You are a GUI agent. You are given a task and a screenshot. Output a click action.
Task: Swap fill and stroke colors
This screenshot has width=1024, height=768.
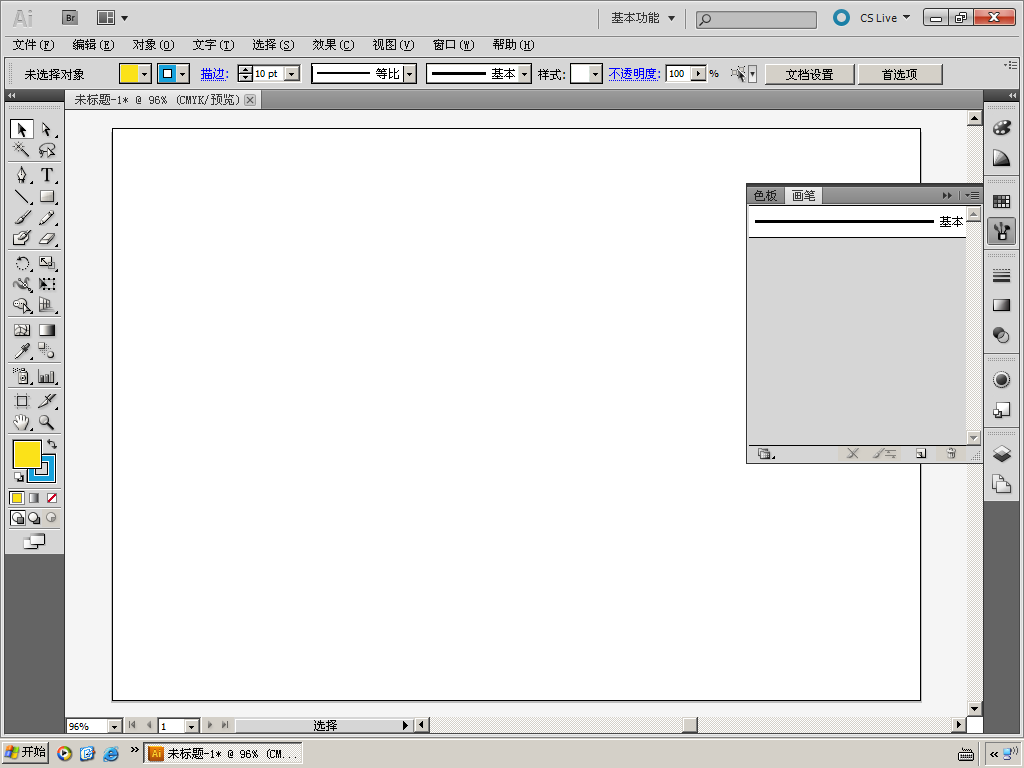coord(52,444)
